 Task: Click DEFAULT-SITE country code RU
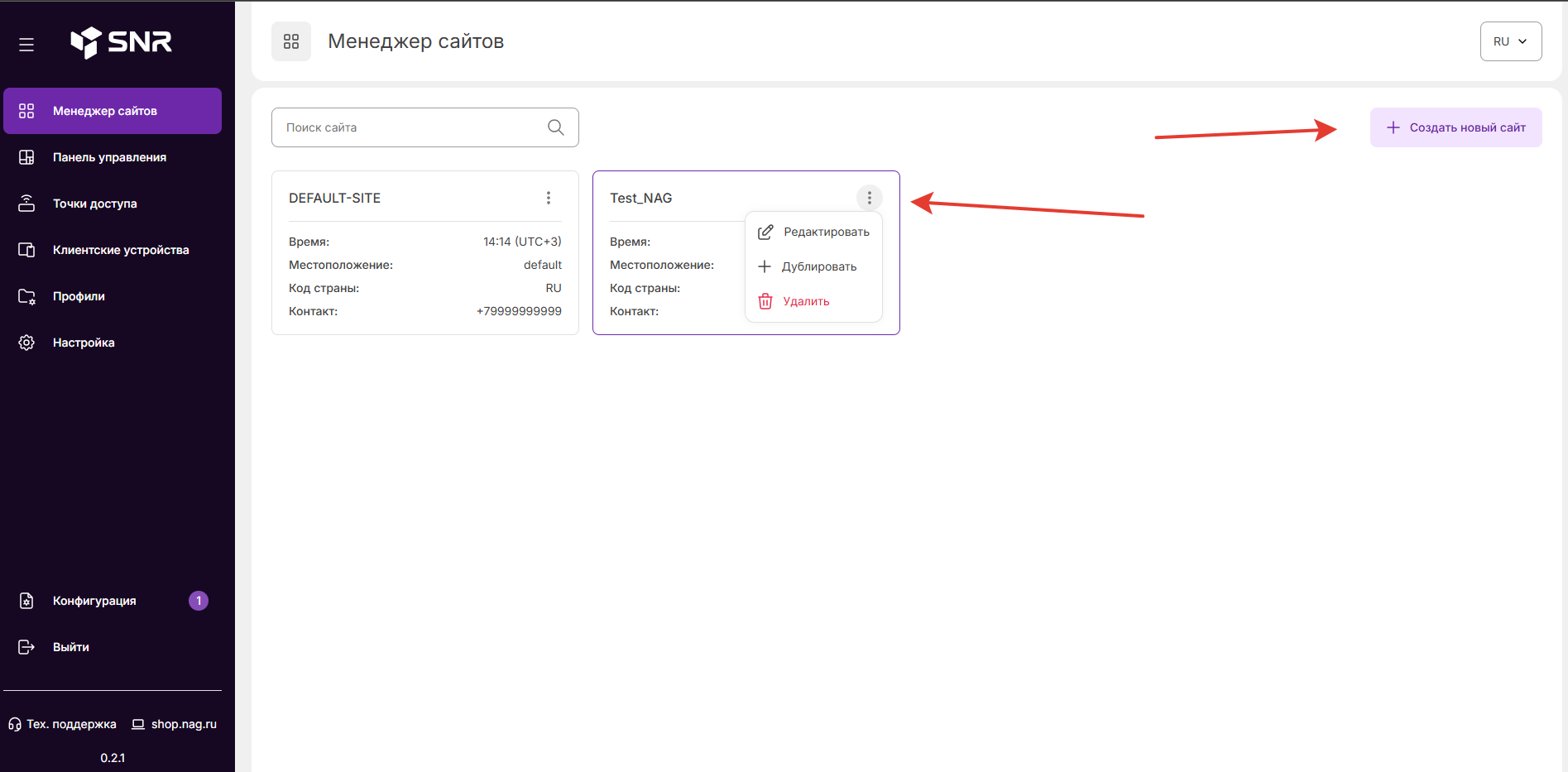554,288
